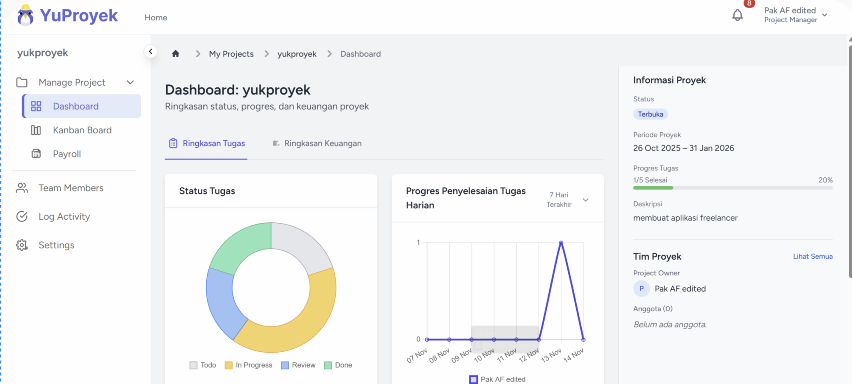Click the project period '26 Oct 2025 – 31 Jan 2026'

pyautogui.click(x=684, y=148)
